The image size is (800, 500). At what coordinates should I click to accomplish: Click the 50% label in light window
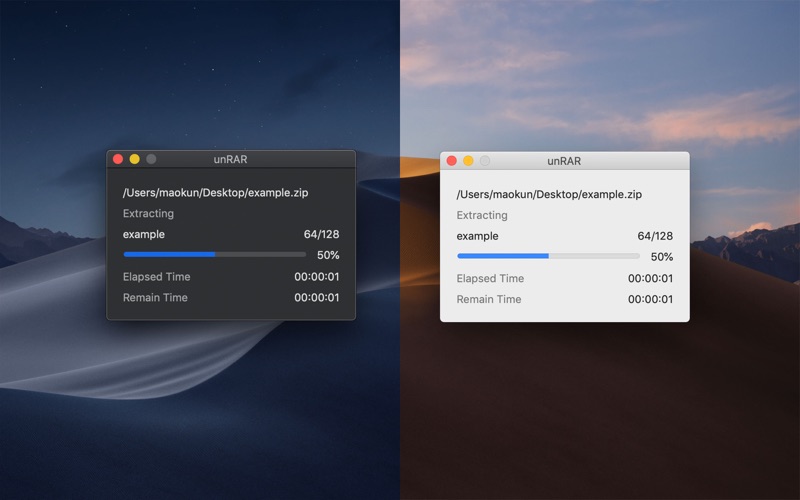pos(662,257)
